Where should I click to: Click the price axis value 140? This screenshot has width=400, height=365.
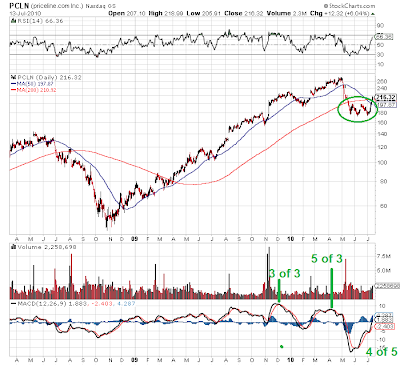pos(382,134)
